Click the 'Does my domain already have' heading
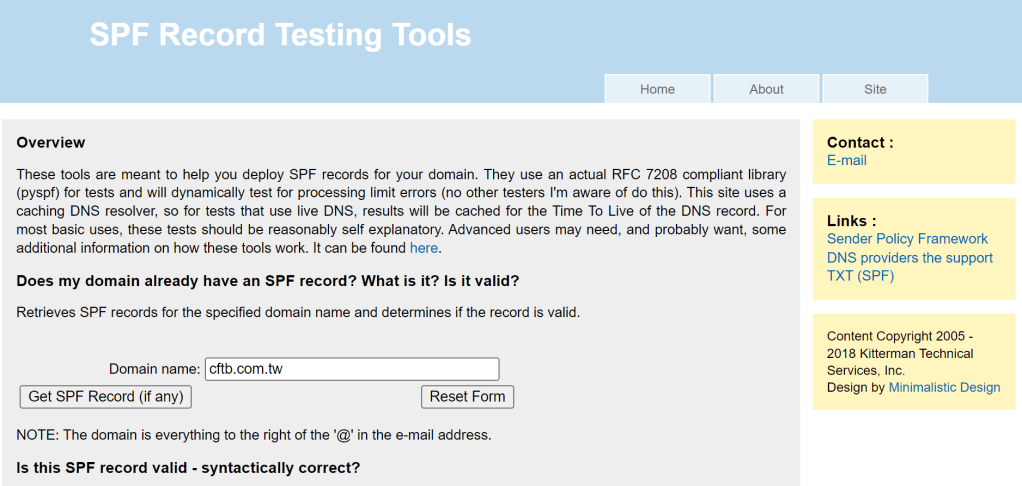This screenshot has height=486, width=1022. (268, 280)
